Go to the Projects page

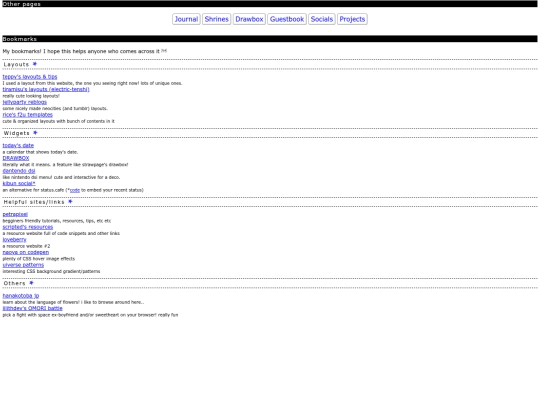352,19
